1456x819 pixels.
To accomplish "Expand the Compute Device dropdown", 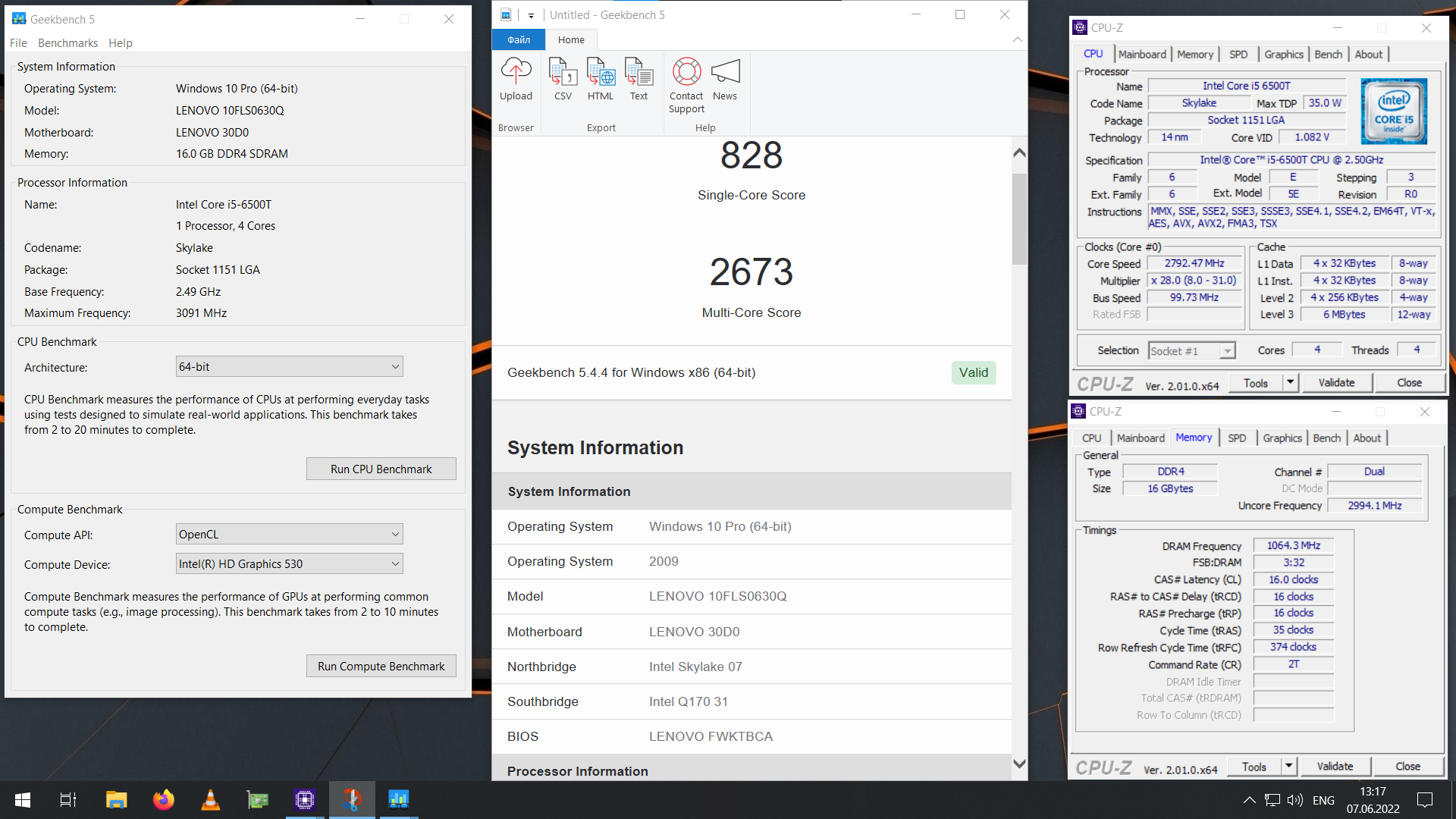I will [289, 564].
